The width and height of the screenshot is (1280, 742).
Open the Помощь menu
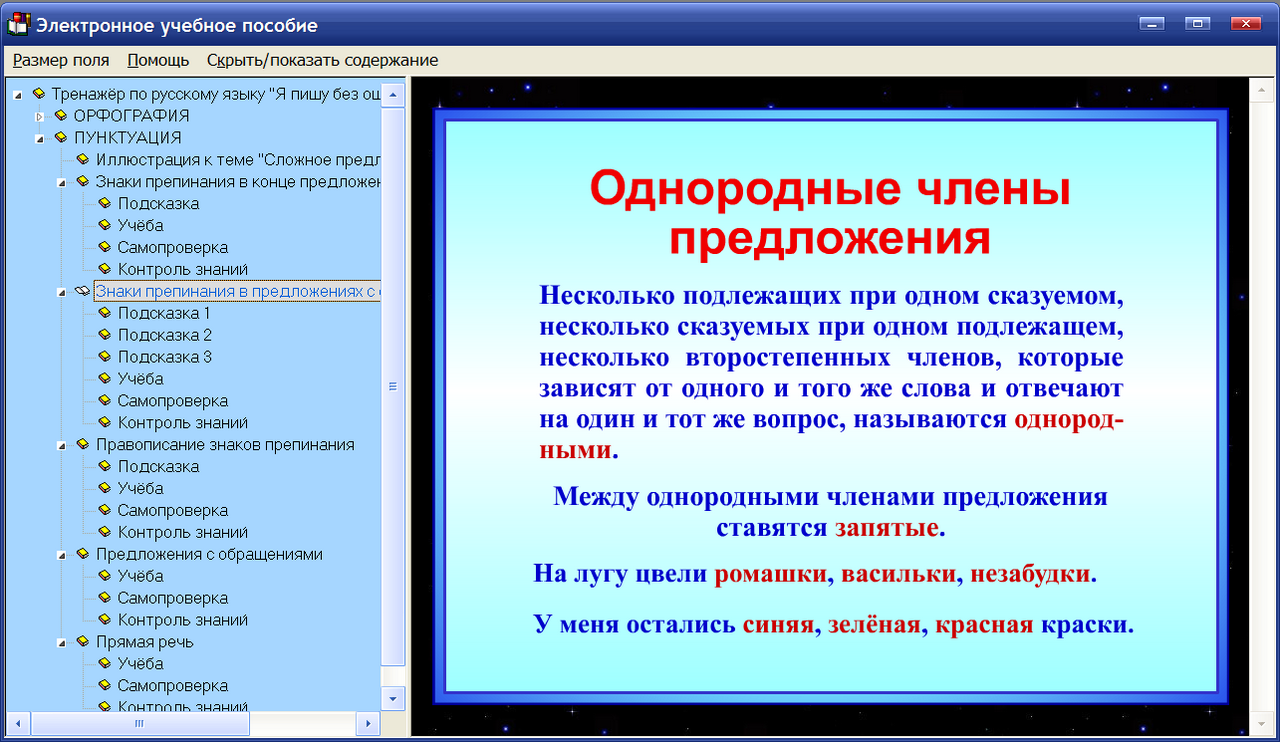156,60
